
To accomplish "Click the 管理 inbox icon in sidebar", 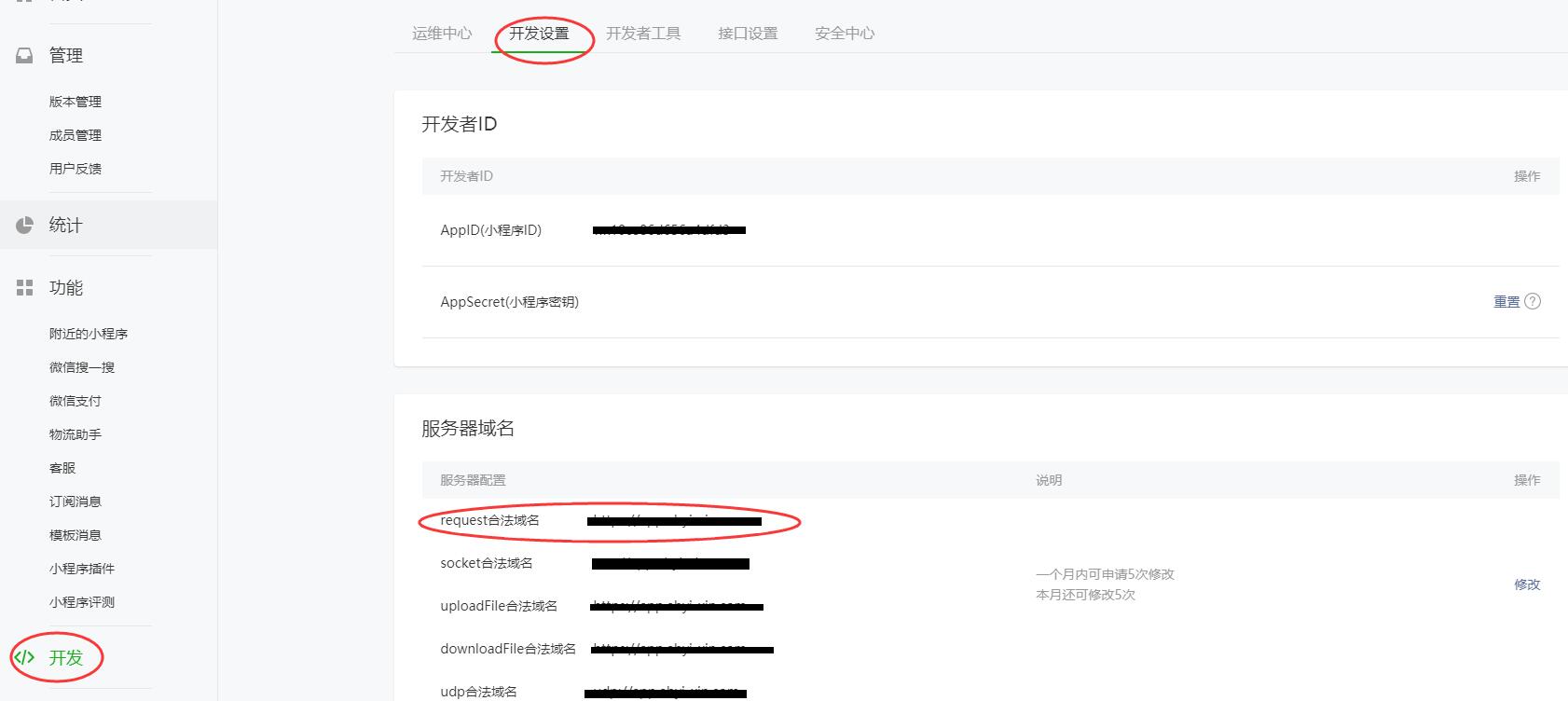I will click(25, 56).
